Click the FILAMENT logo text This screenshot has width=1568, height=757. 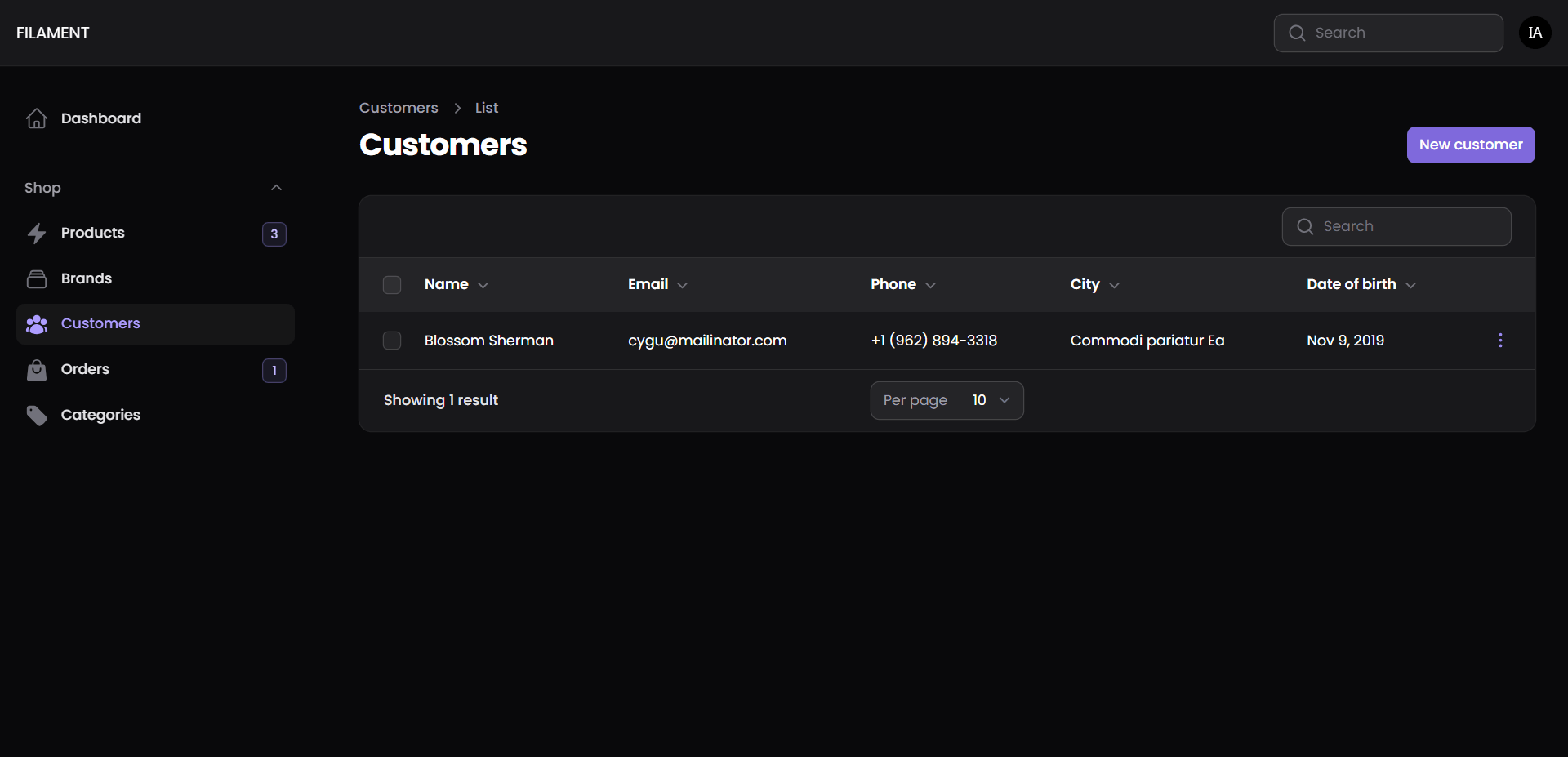pyautogui.click(x=53, y=33)
